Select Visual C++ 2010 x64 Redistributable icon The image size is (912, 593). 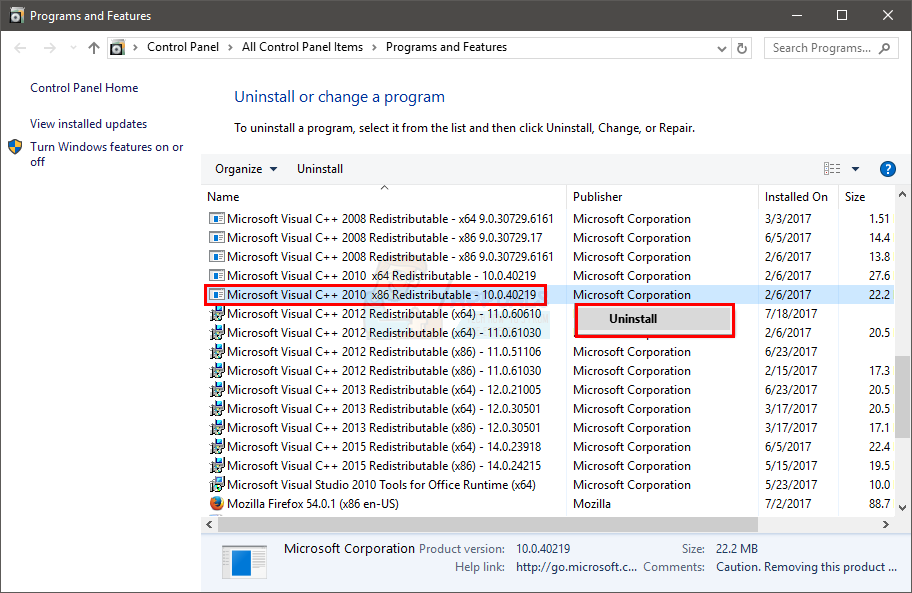coord(217,276)
